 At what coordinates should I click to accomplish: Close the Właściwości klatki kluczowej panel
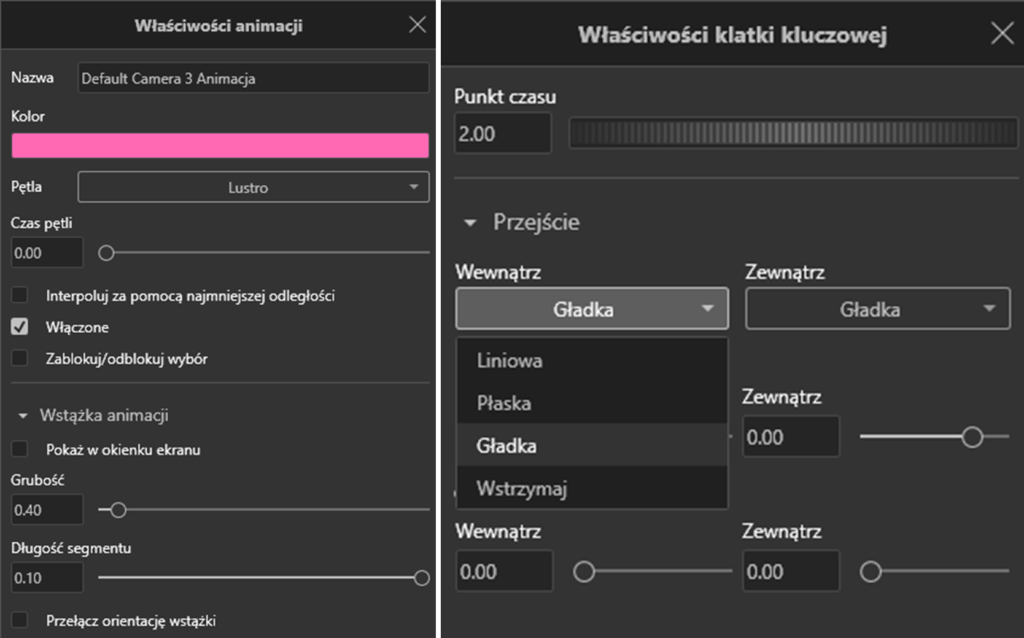(1001, 34)
